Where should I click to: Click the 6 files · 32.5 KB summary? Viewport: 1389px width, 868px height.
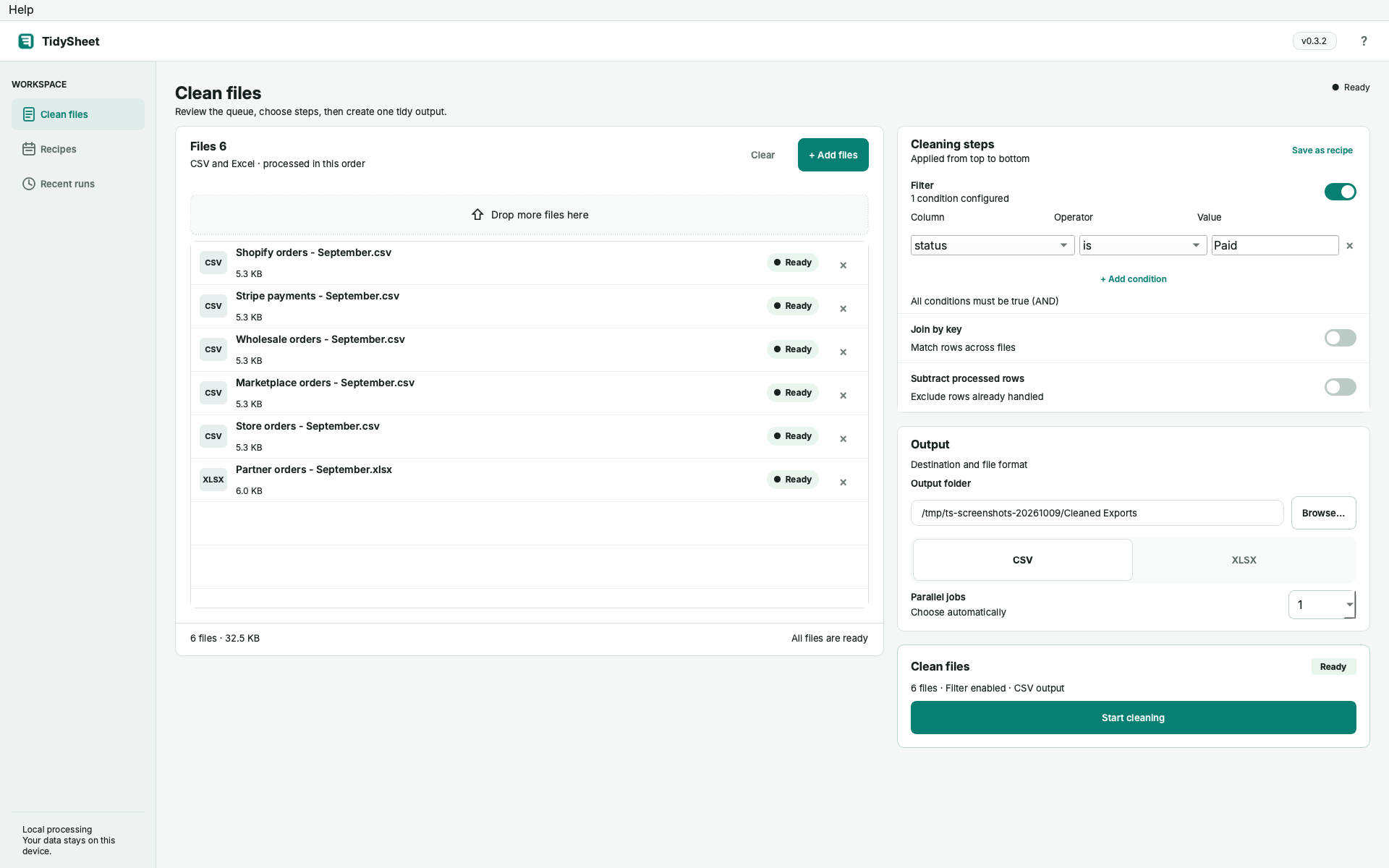point(225,638)
